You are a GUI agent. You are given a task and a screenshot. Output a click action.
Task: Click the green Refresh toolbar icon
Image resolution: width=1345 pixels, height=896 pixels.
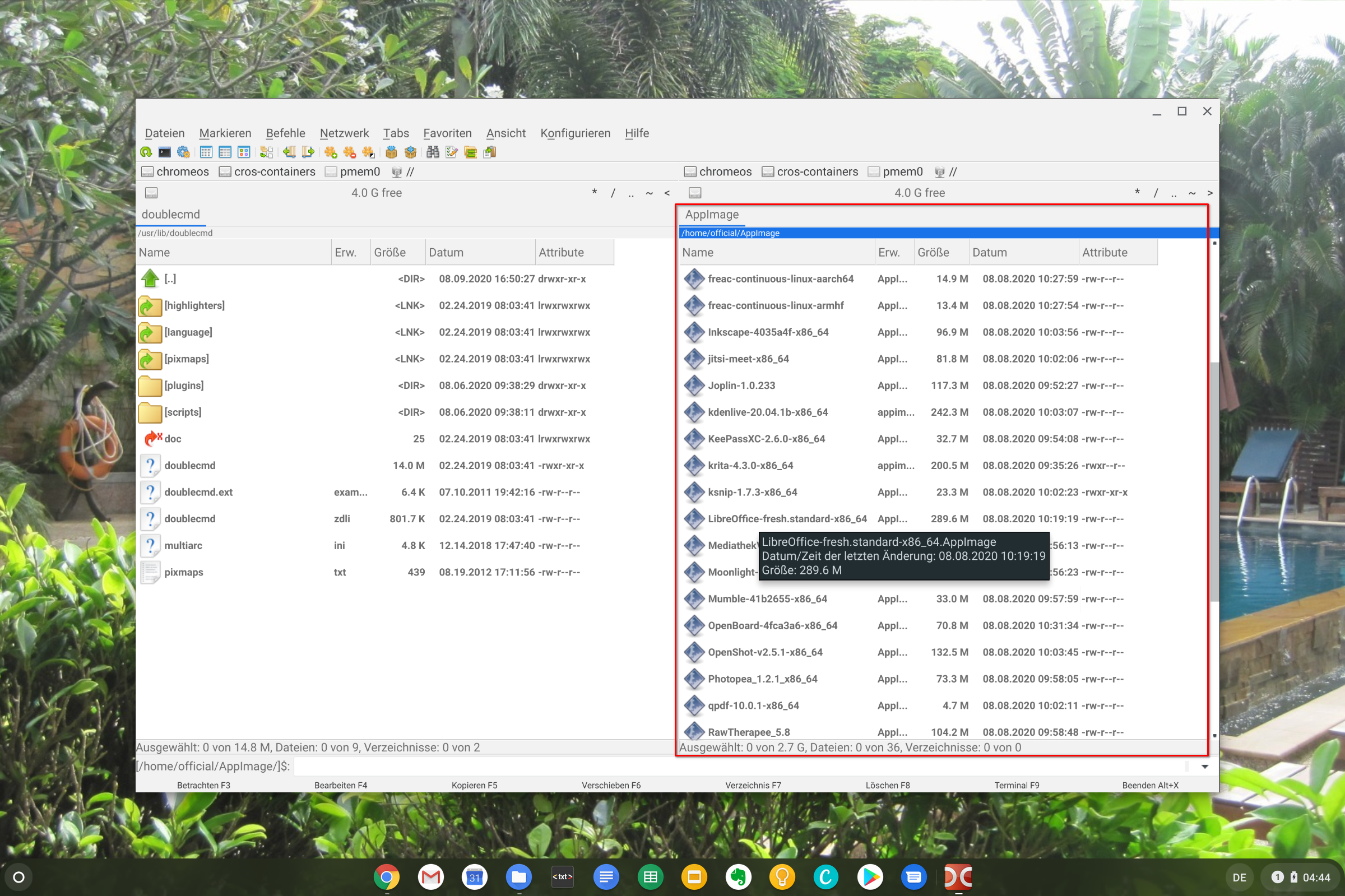pos(146,152)
